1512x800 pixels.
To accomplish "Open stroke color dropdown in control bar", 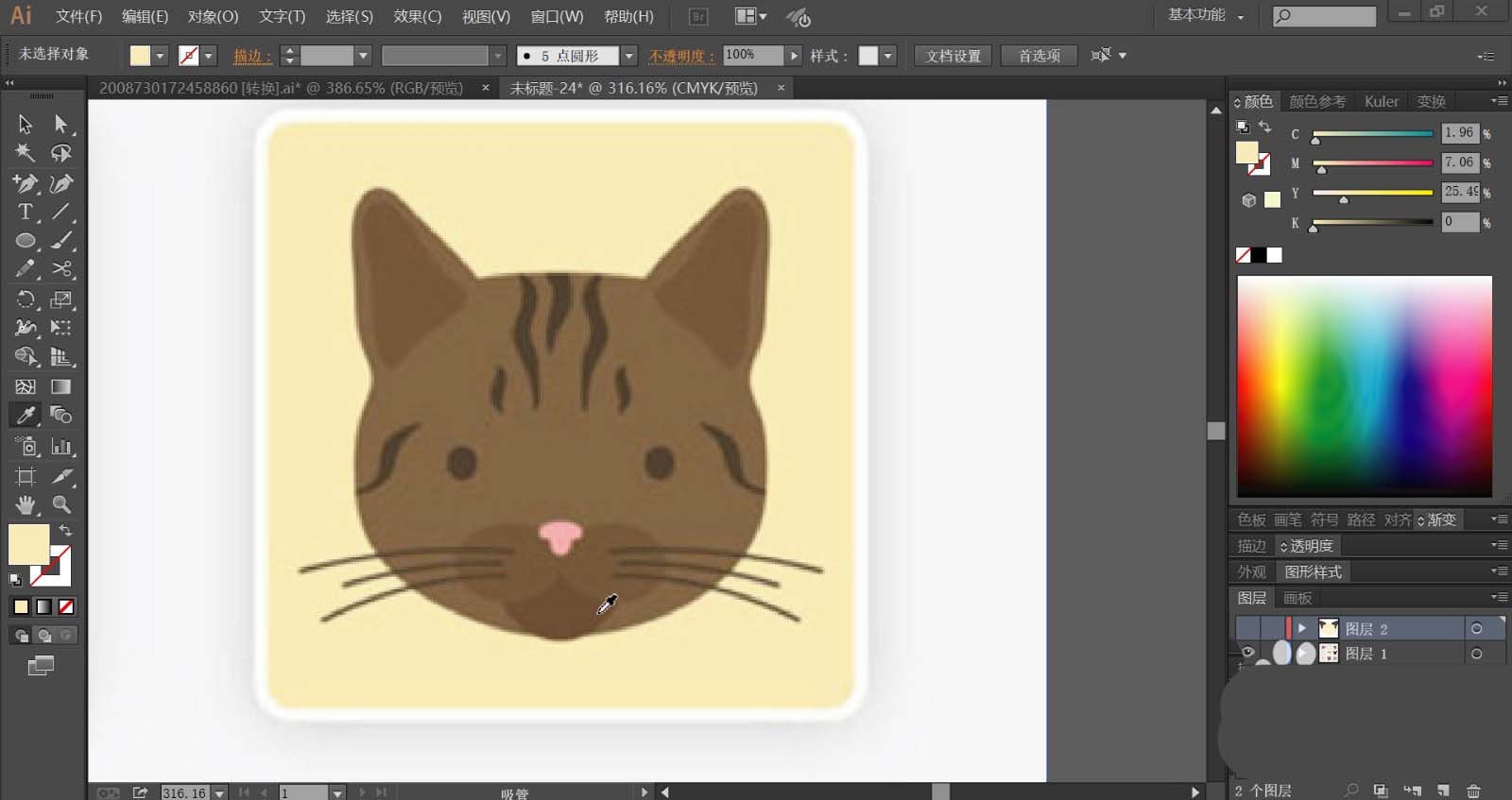I will (209, 56).
